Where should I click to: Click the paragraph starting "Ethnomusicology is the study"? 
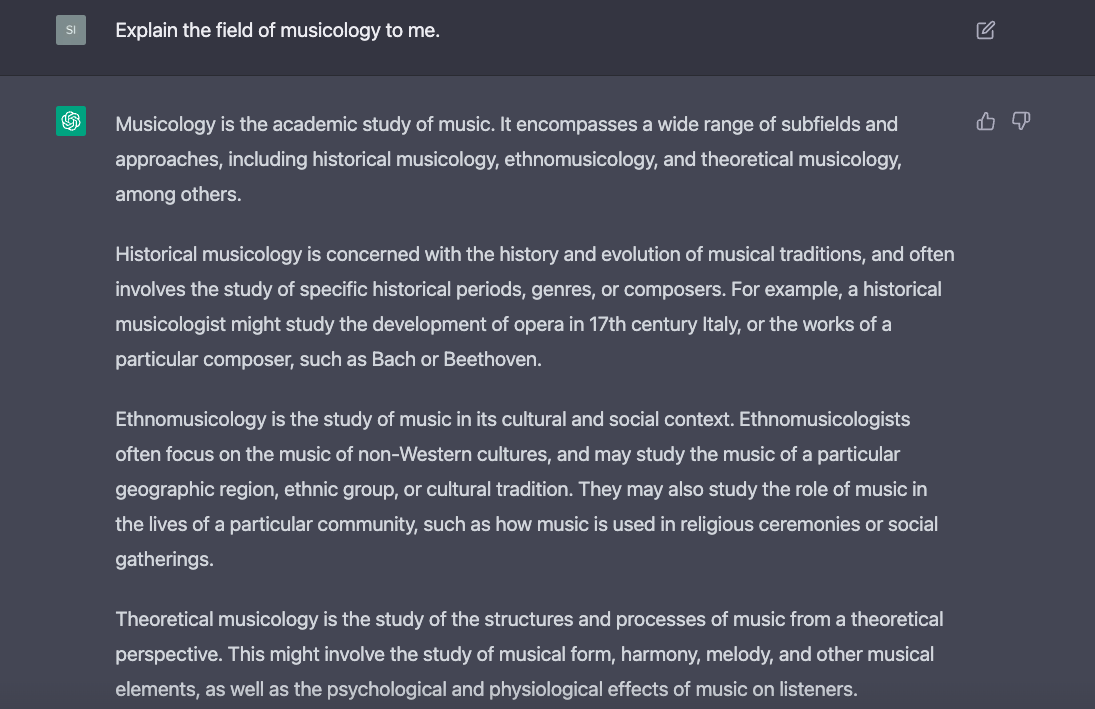coord(526,489)
